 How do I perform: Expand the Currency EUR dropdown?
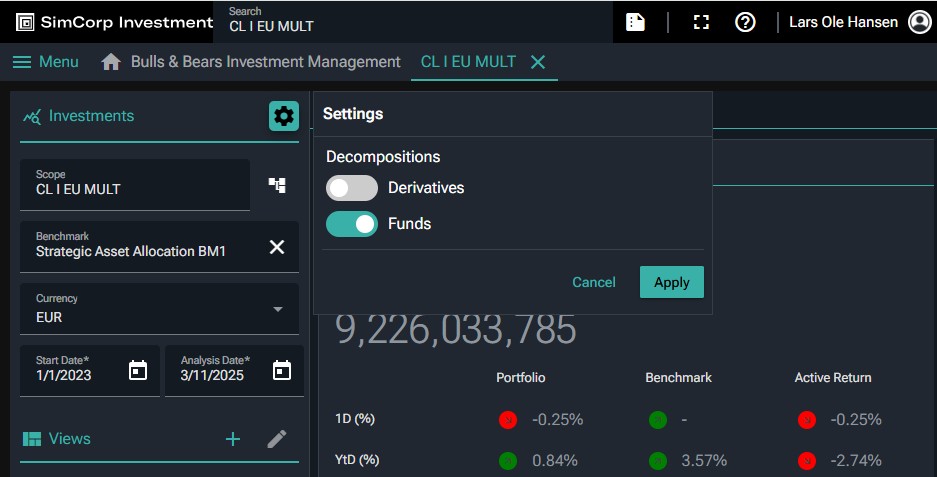pyautogui.click(x=278, y=309)
